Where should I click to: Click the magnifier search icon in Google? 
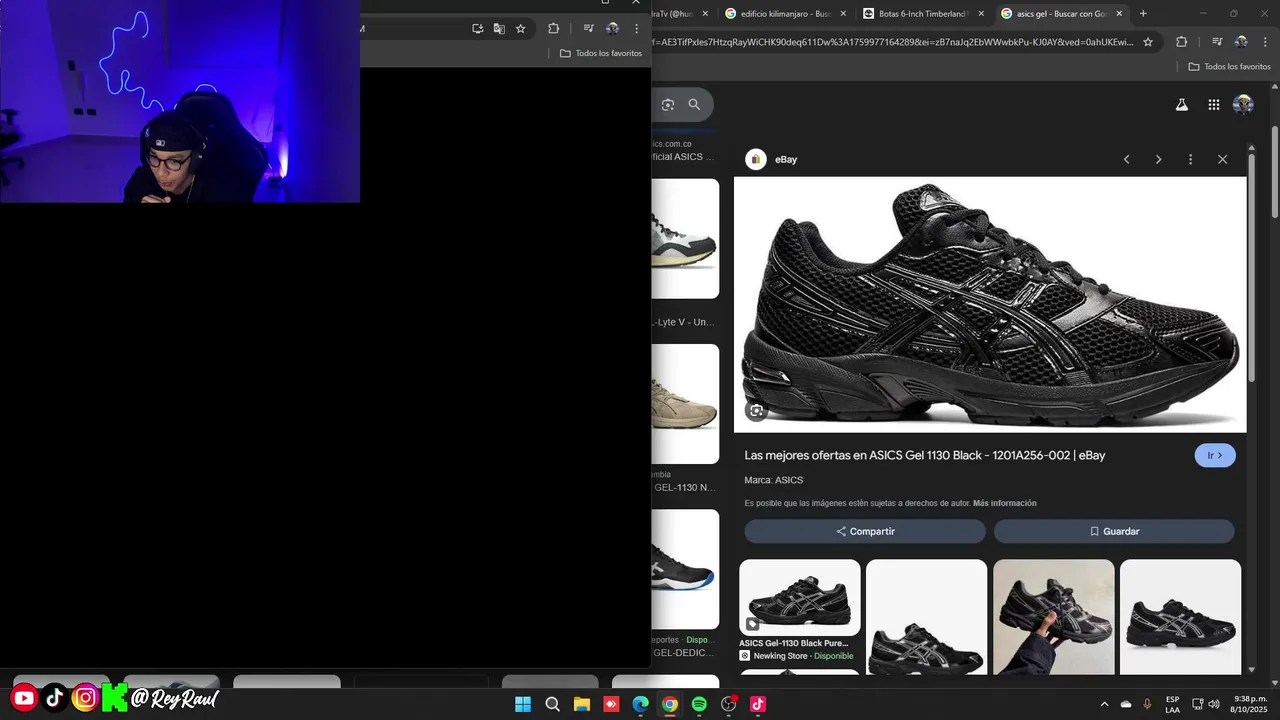coord(694,104)
